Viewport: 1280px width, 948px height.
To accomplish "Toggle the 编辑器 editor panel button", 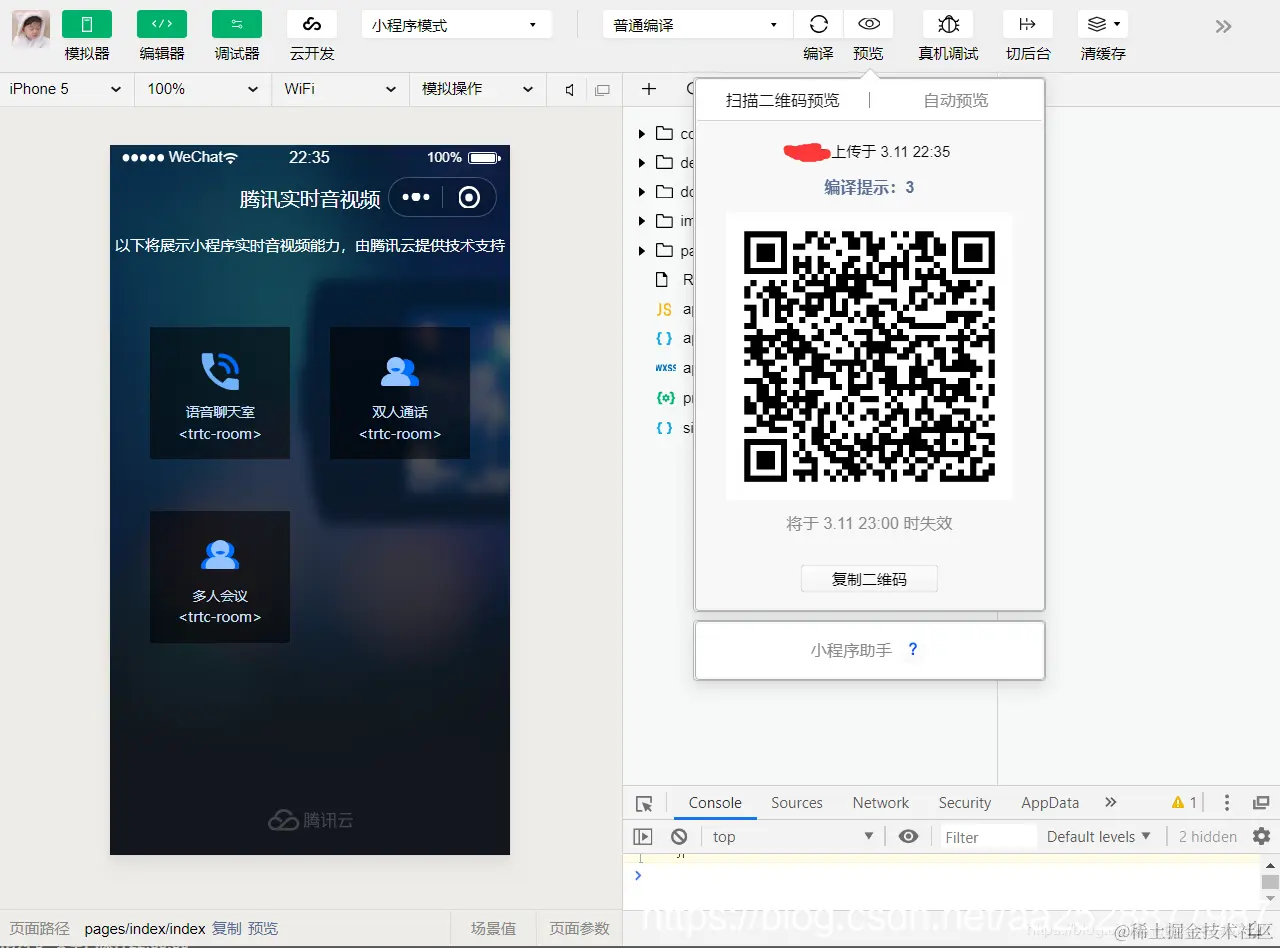I will pyautogui.click(x=162, y=24).
